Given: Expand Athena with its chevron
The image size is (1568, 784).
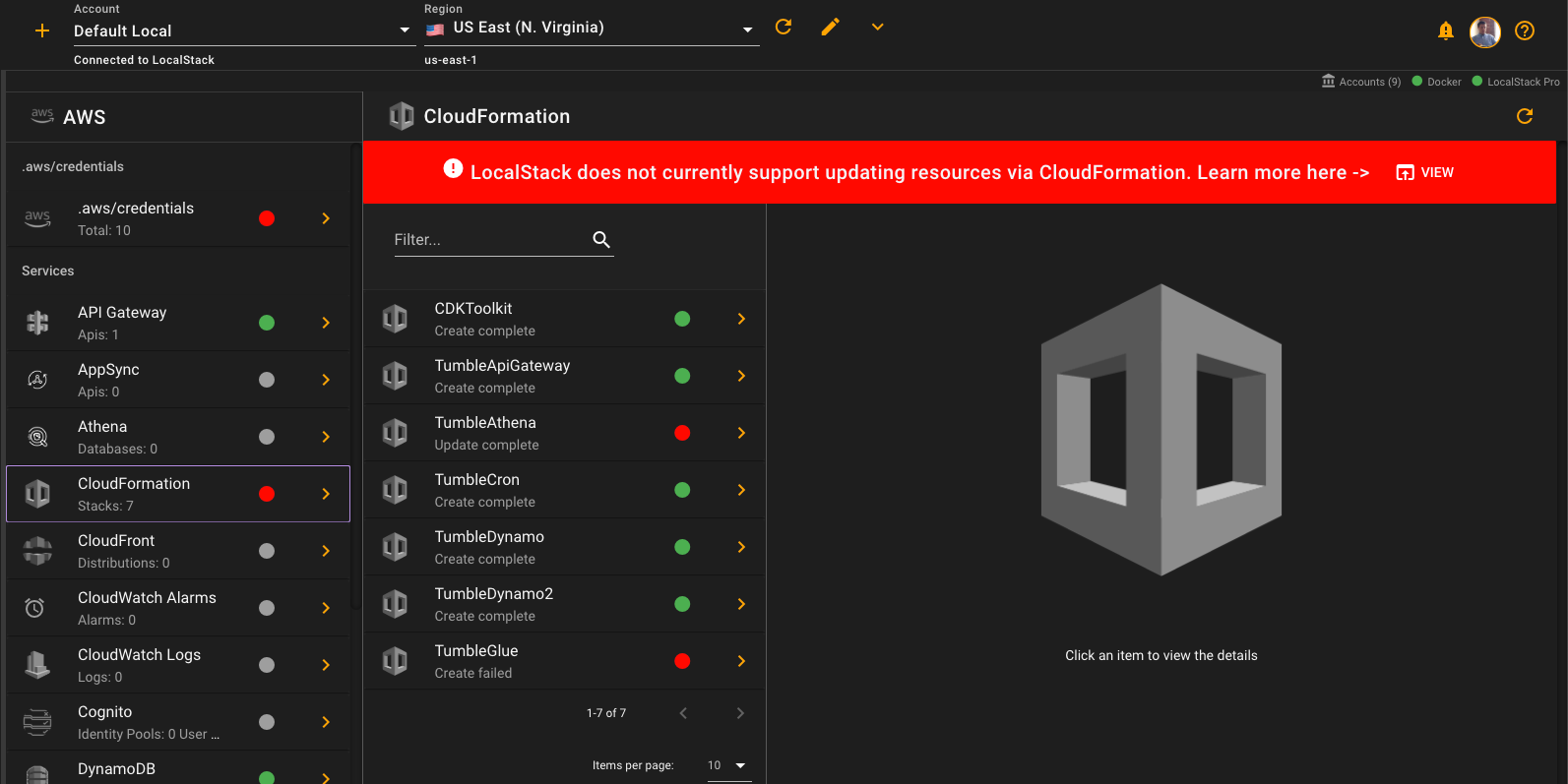Looking at the screenshot, I should 326,437.
